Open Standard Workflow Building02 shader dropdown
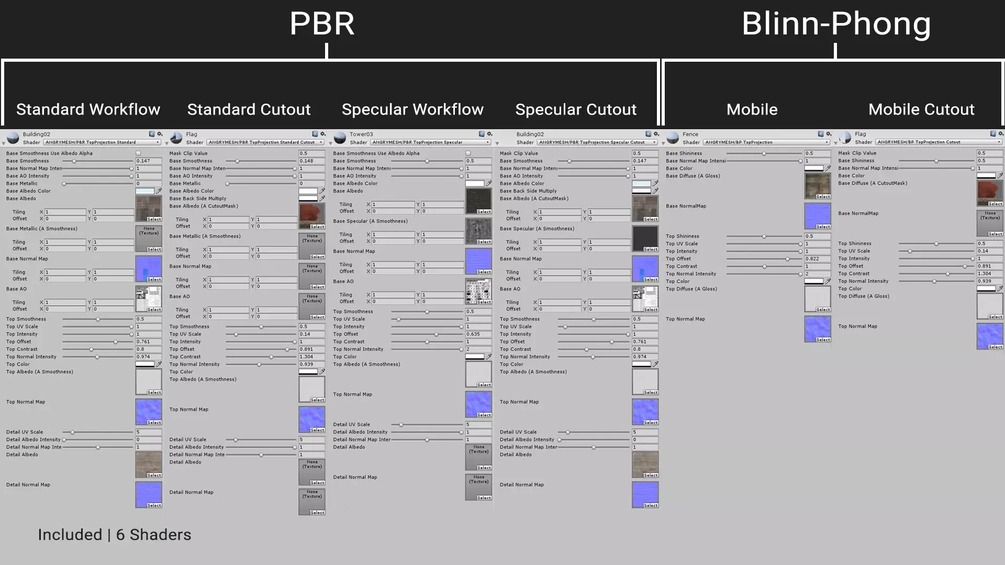The image size is (1005, 565). coord(102,142)
